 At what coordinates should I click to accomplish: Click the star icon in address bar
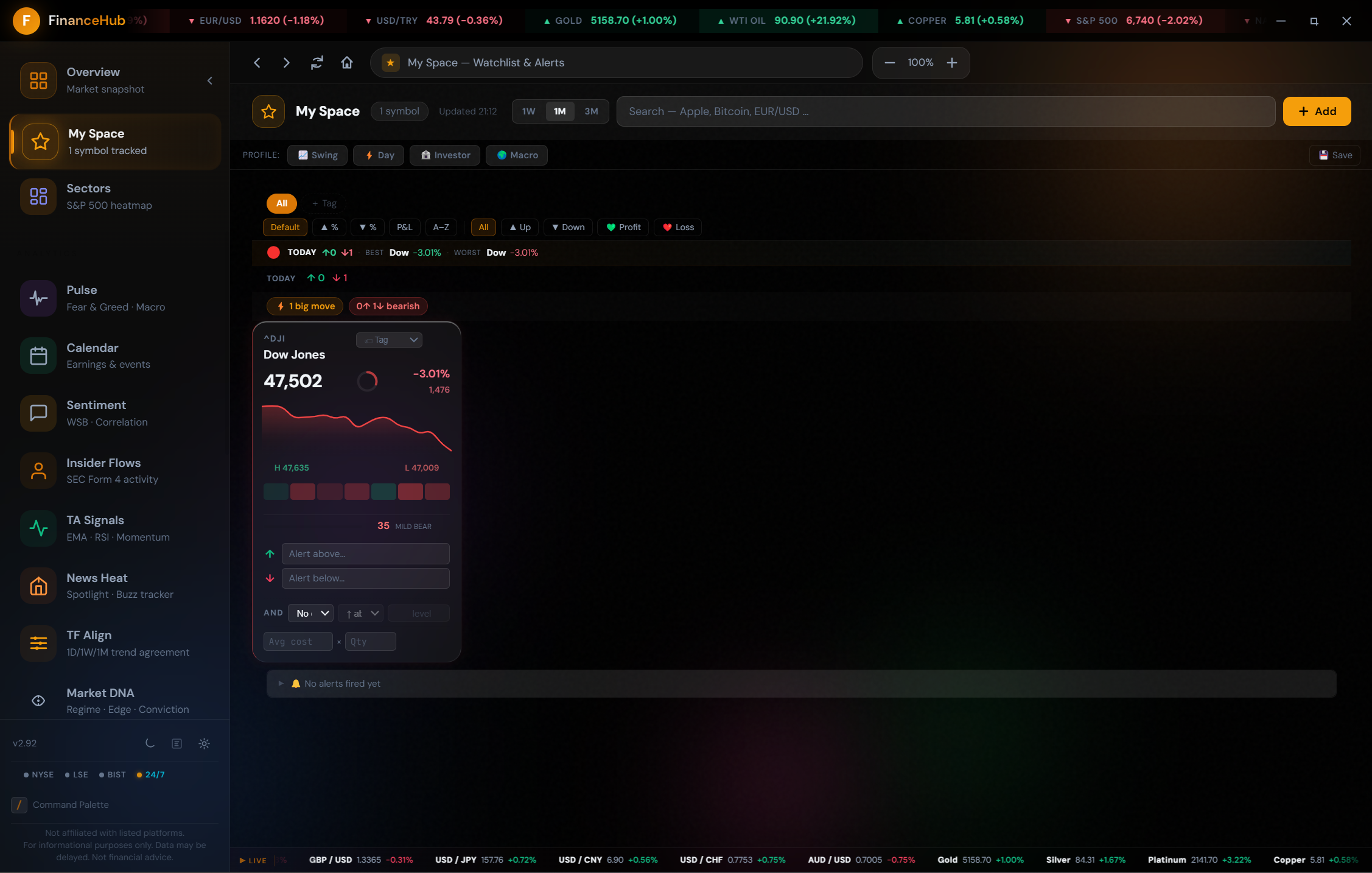pos(391,63)
